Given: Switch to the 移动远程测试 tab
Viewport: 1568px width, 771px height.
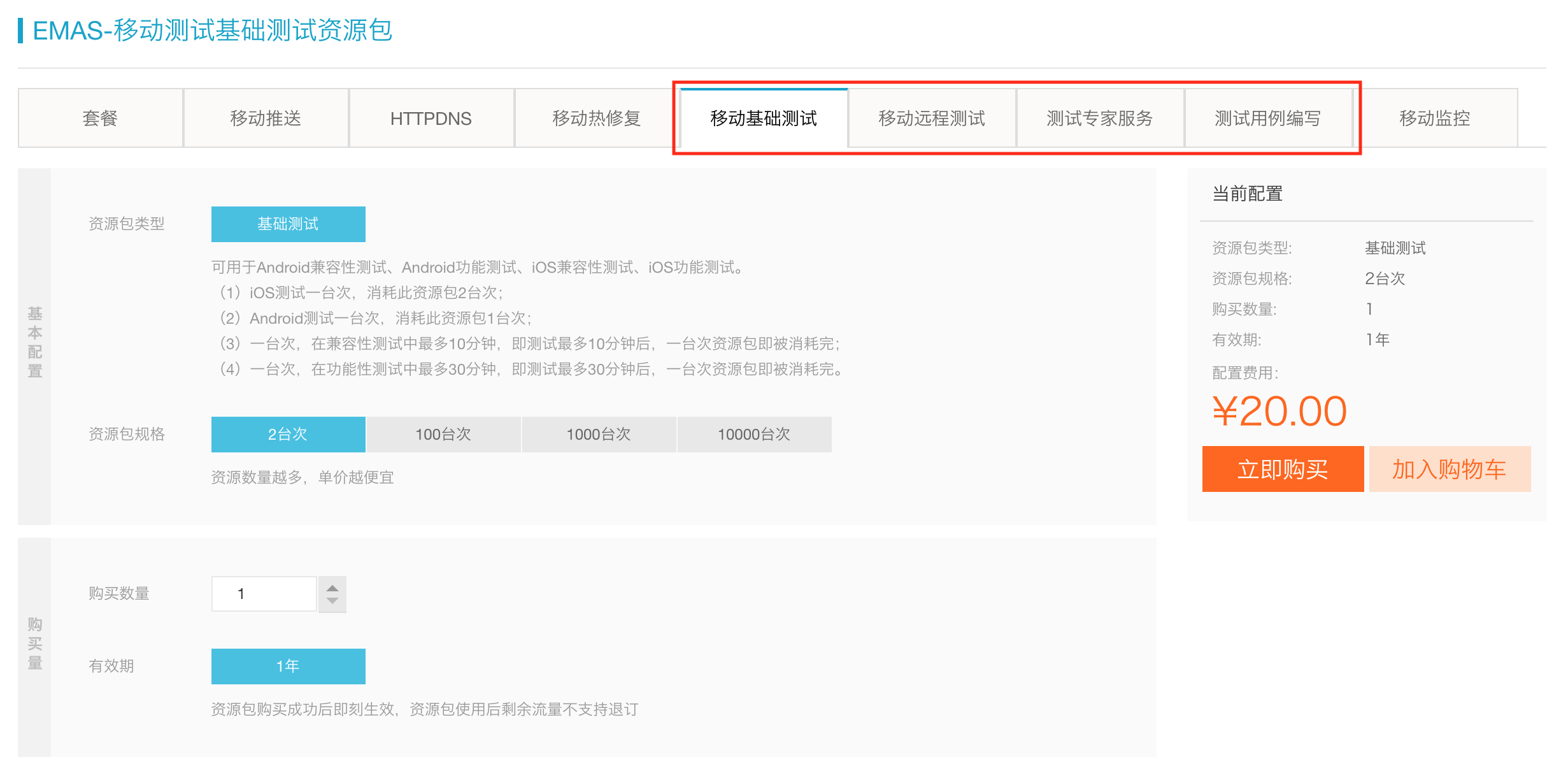Looking at the screenshot, I should pos(932,118).
